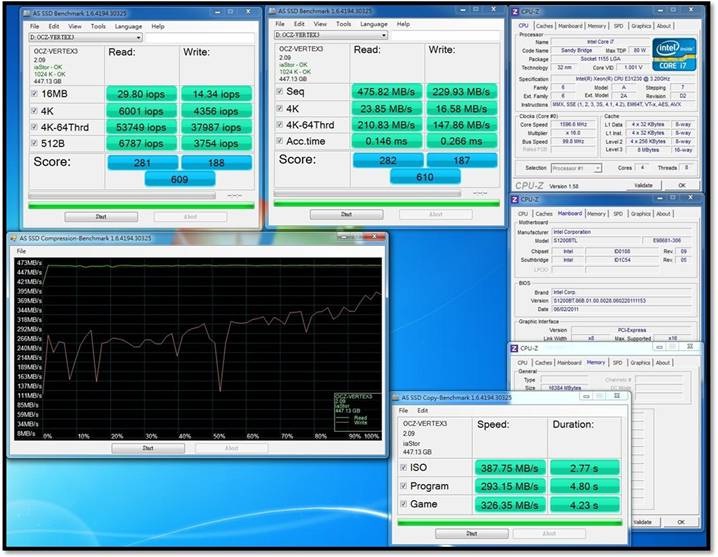Click the read score 282 field
This screenshot has width=718, height=557.
[x=388, y=160]
